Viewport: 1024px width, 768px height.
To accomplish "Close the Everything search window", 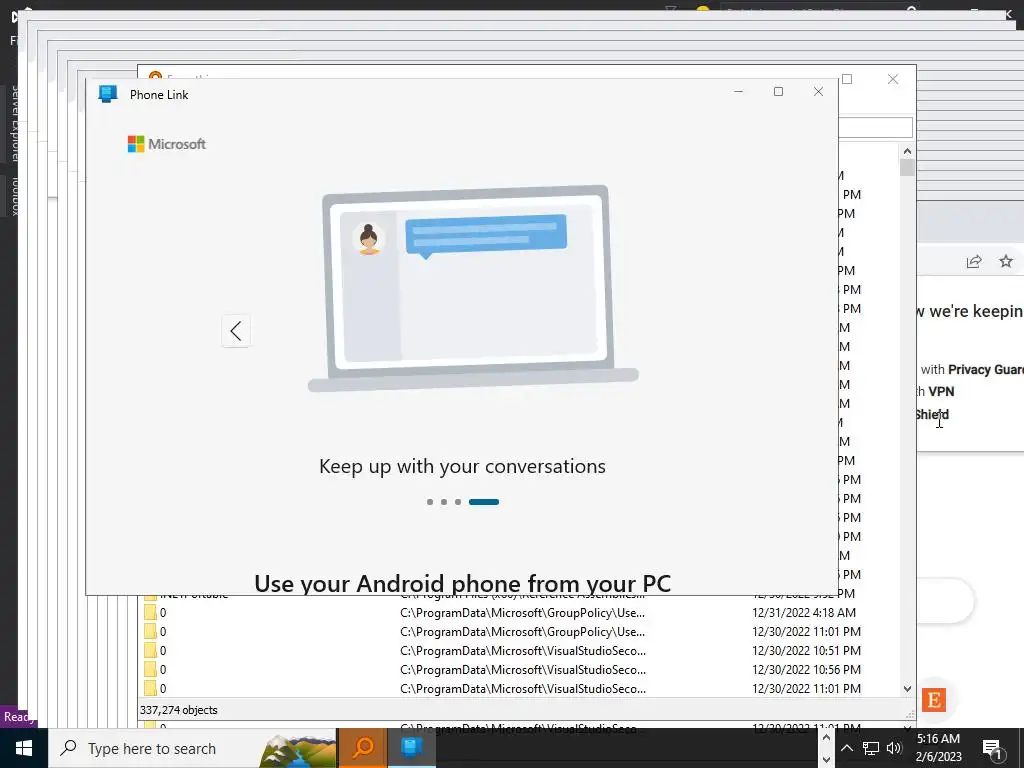I will click(893, 79).
